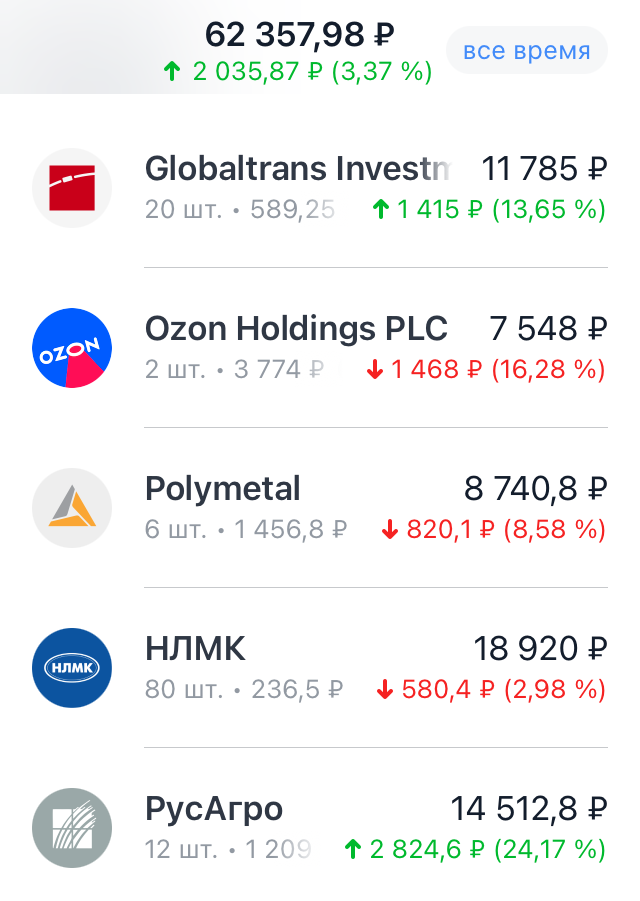Tap the portfolio gain 2 035,87 ₽ line
The height and width of the screenshot is (901, 640).
coord(298,72)
